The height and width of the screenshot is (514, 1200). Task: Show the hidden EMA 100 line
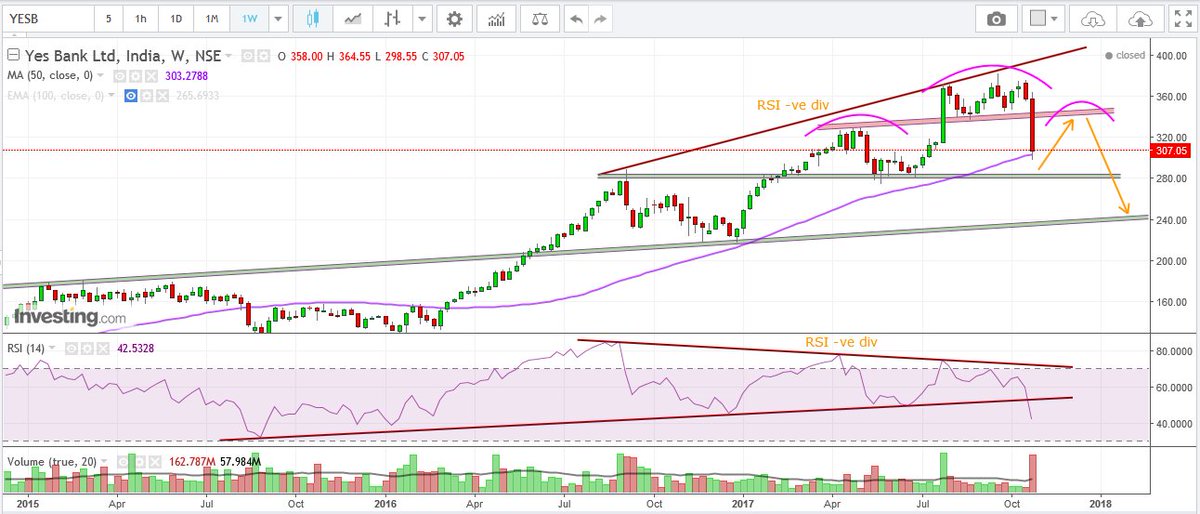(x=131, y=96)
